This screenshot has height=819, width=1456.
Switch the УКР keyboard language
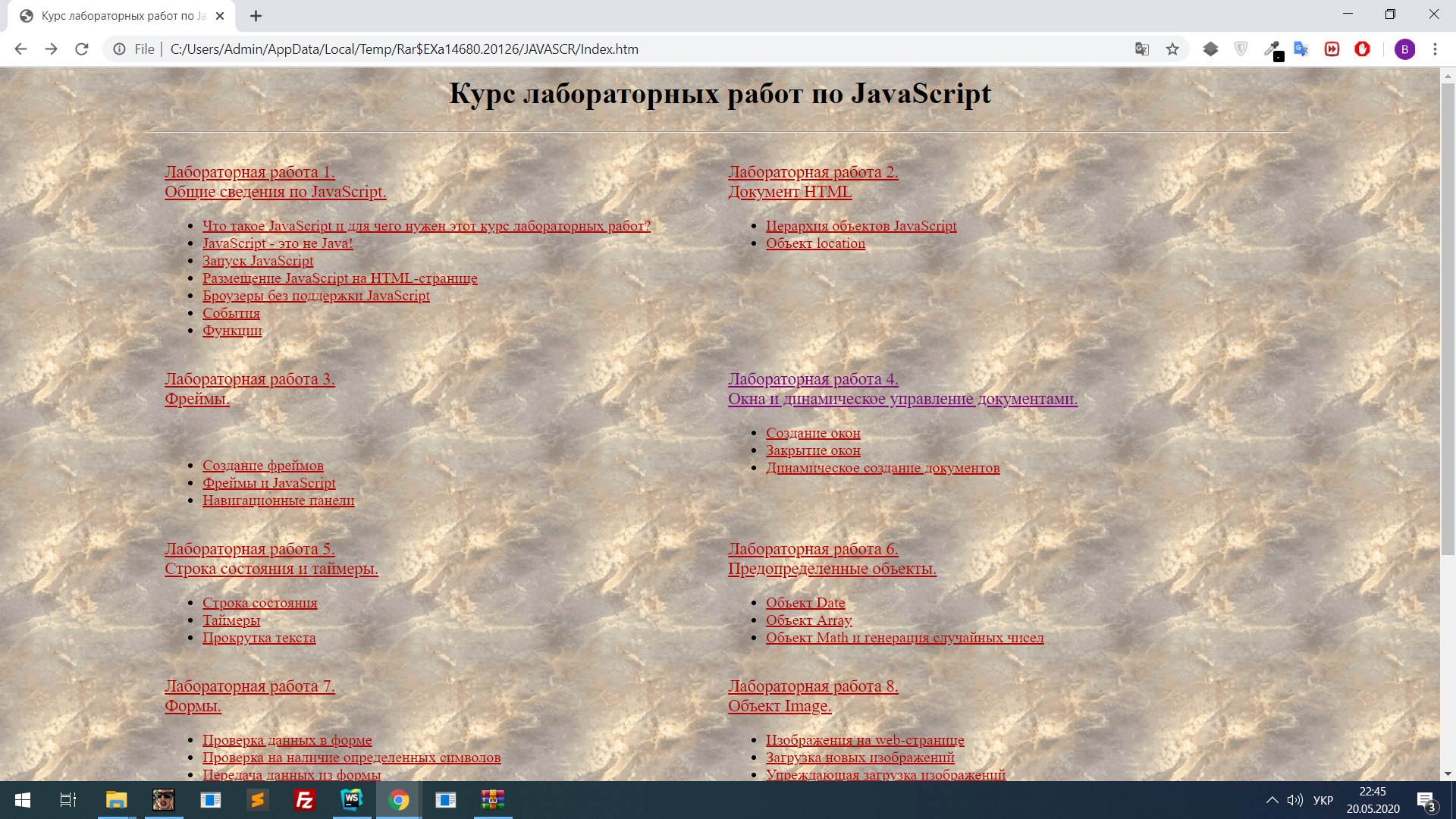tap(1323, 800)
